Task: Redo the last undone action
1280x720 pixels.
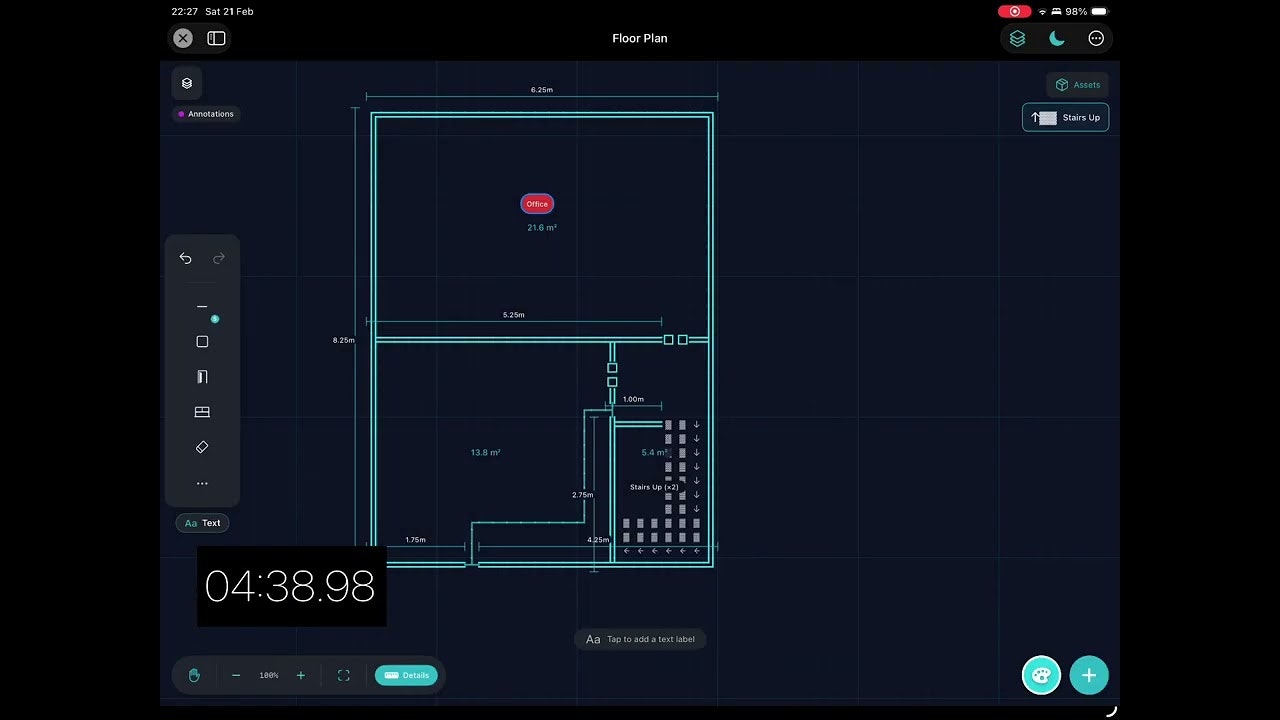Action: click(219, 258)
